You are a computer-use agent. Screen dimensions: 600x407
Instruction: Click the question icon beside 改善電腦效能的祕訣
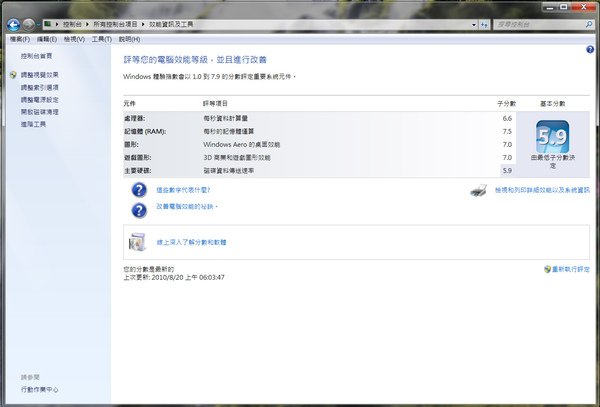tap(139, 210)
